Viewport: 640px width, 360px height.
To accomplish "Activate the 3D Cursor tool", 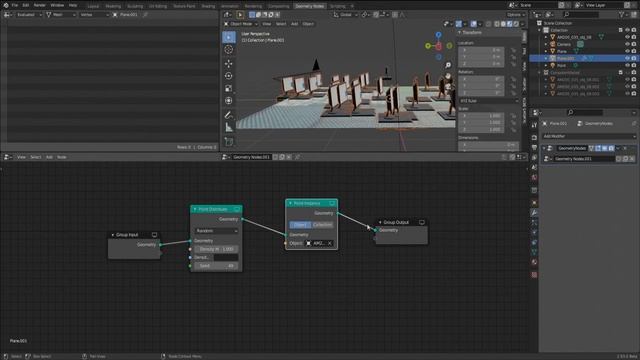I will point(229,50).
